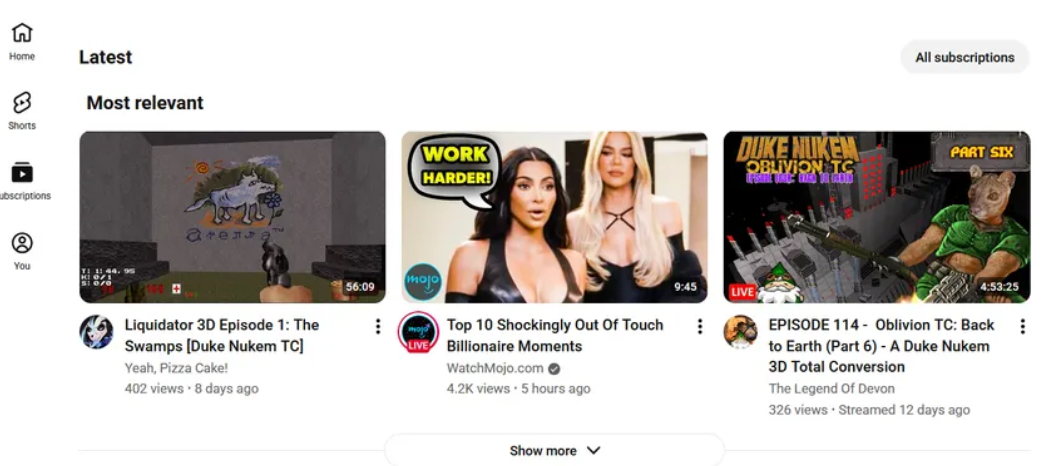Image resolution: width=1062 pixels, height=466 pixels.
Task: Click the Show more chevron arrow
Action: coord(593,450)
